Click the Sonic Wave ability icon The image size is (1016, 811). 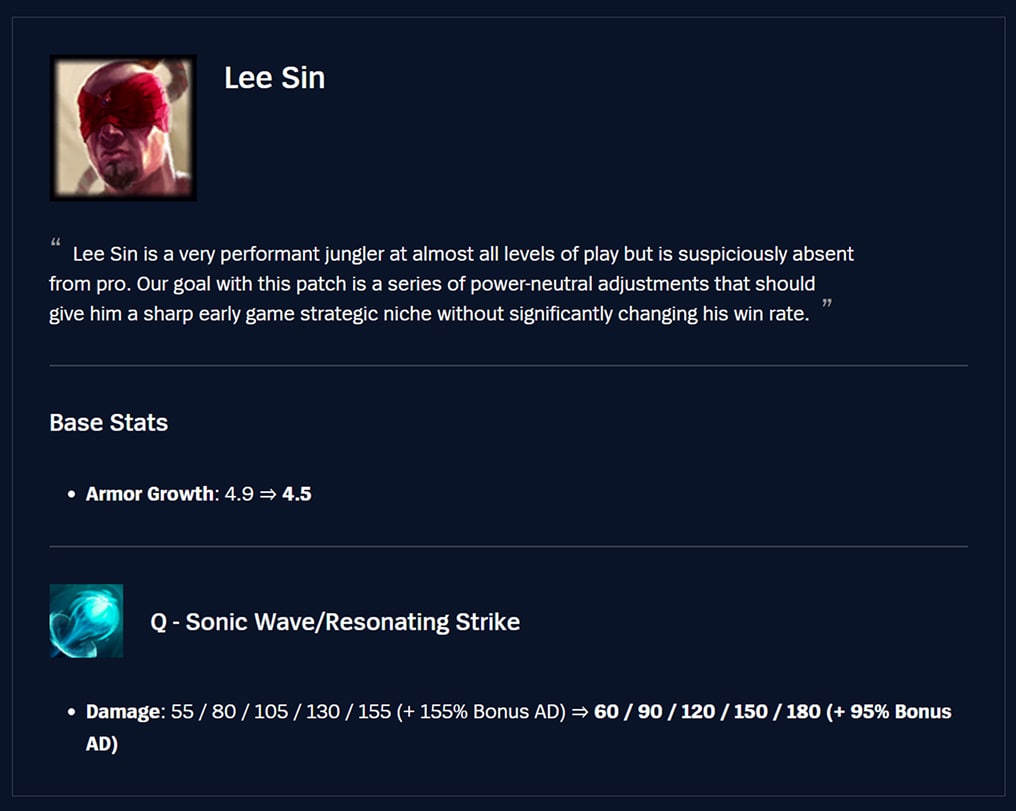(x=86, y=621)
